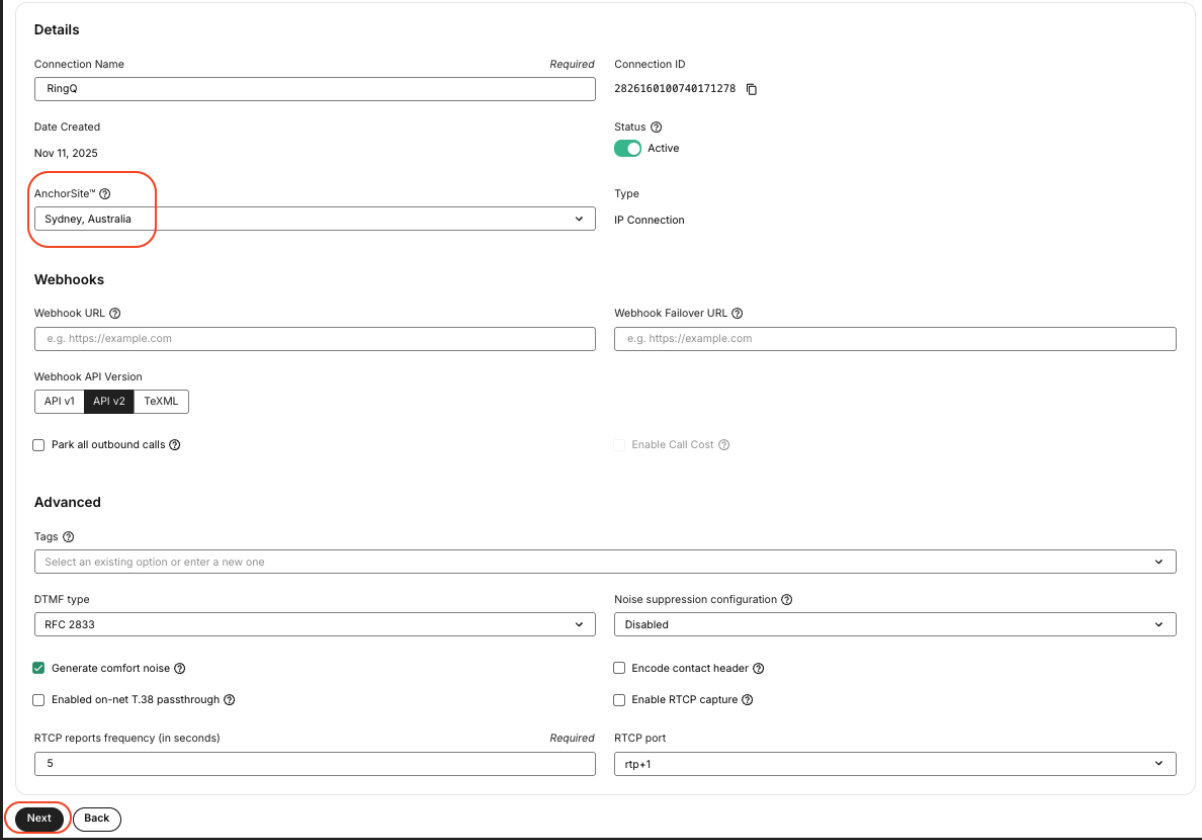Toggle the Active status switch
The width and height of the screenshot is (1202, 840).
click(628, 148)
